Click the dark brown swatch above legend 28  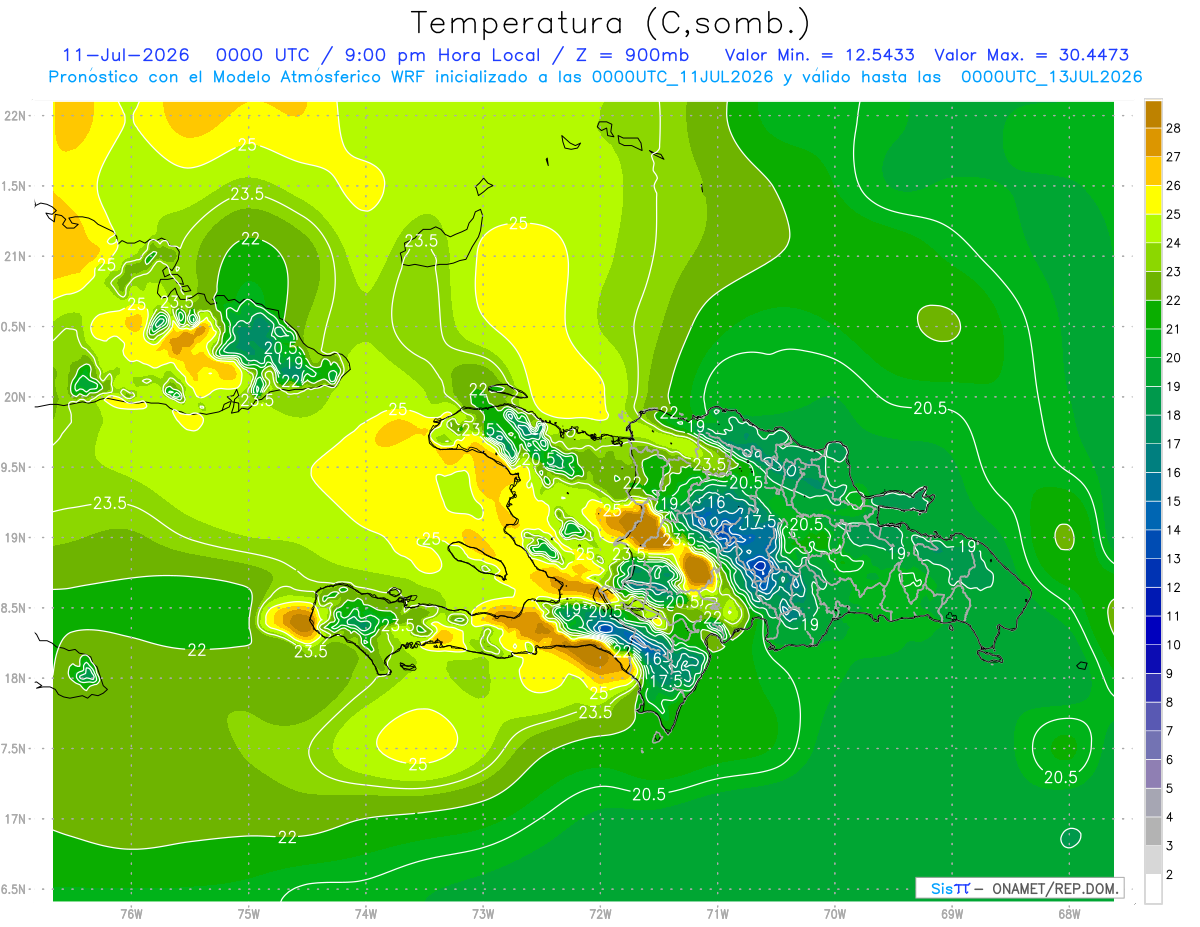point(1153,113)
